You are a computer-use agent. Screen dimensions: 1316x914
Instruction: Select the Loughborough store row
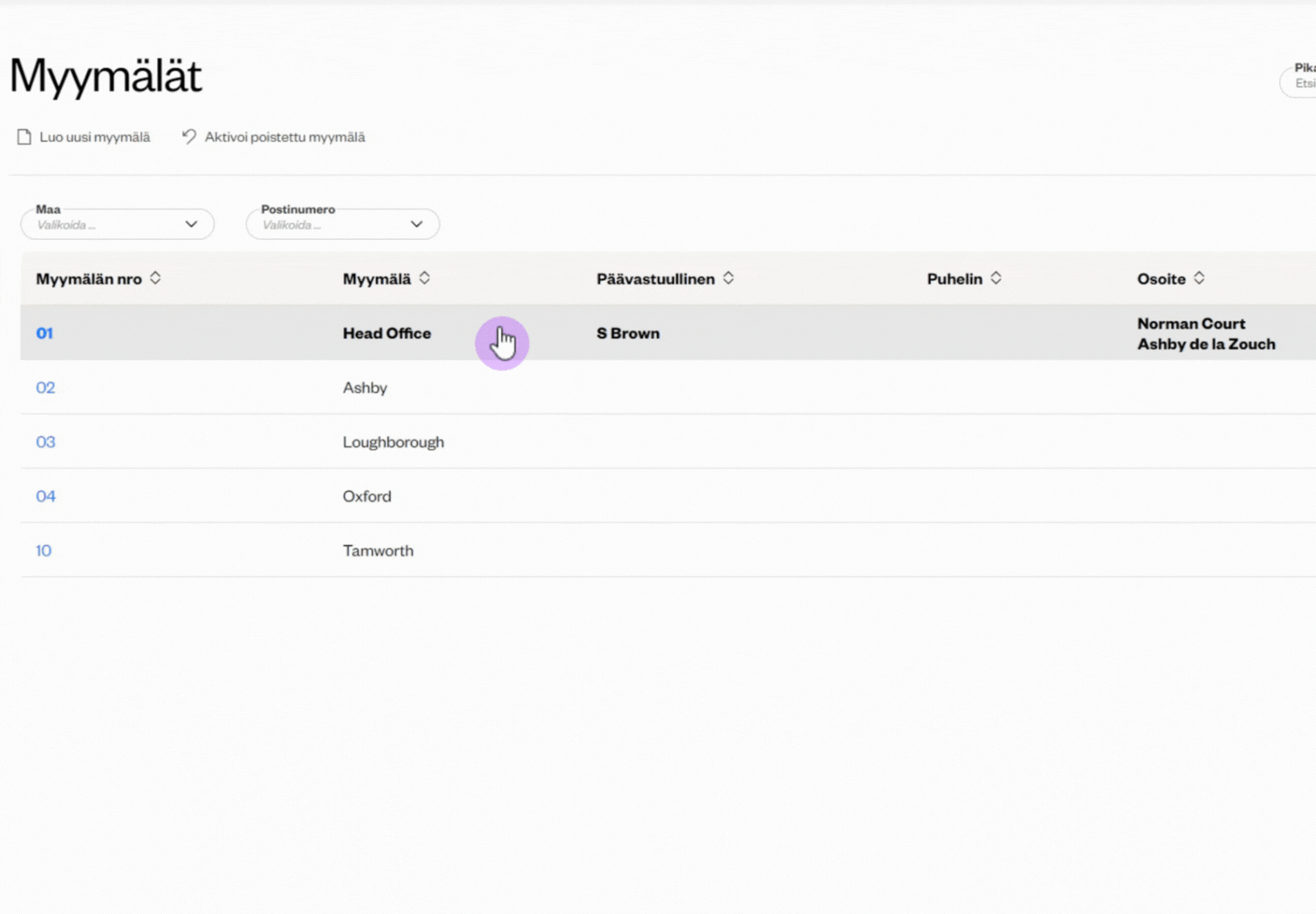pyautogui.click(x=393, y=442)
